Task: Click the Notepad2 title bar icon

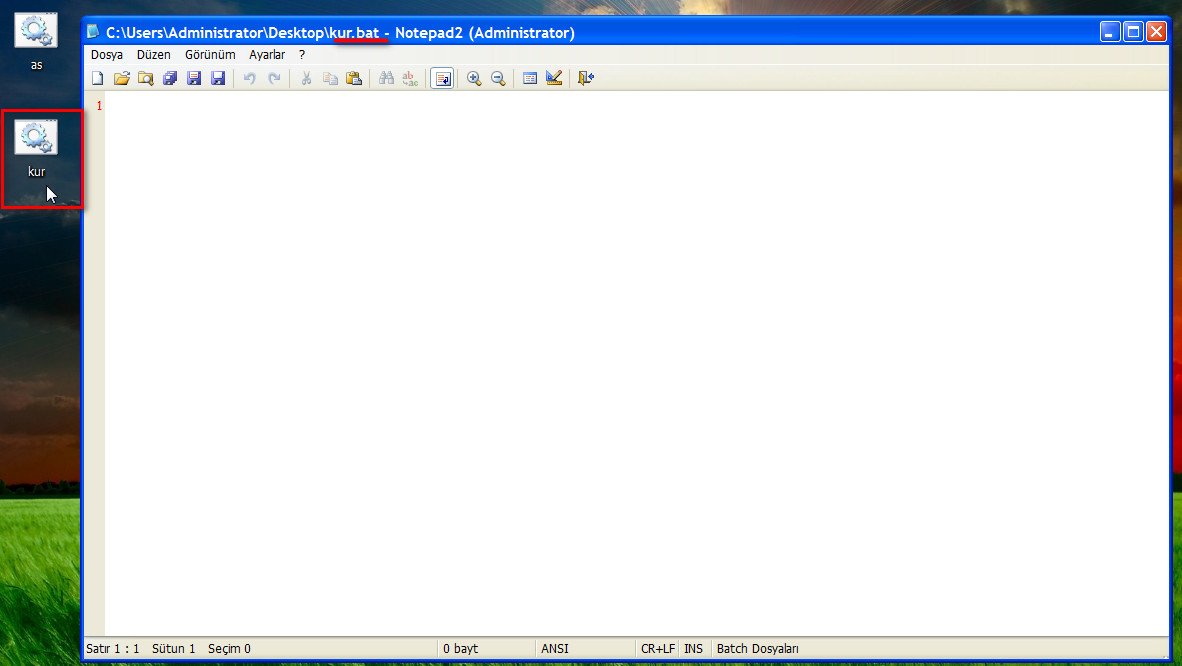Action: pos(93,32)
